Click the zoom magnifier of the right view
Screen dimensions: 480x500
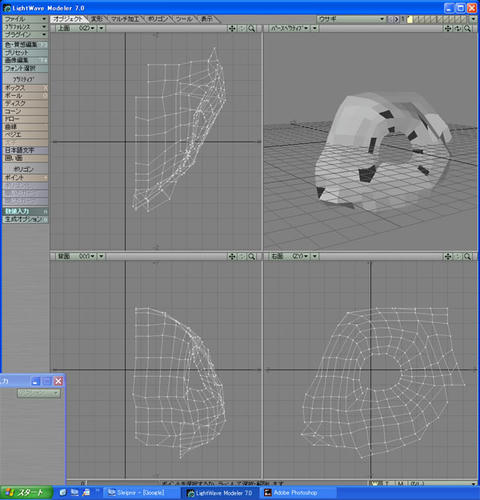tap(468, 256)
